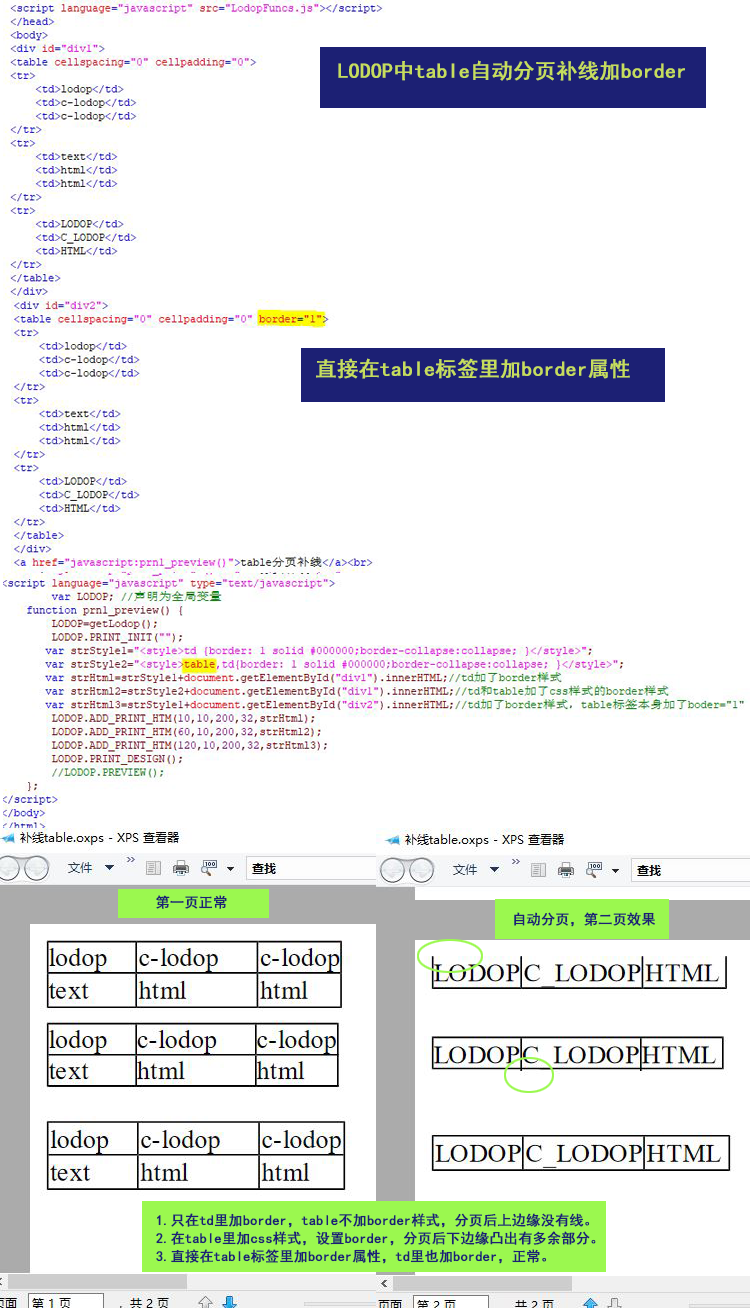Click the left scroll arrow in the right viewer scrollbar

(x=385, y=1282)
